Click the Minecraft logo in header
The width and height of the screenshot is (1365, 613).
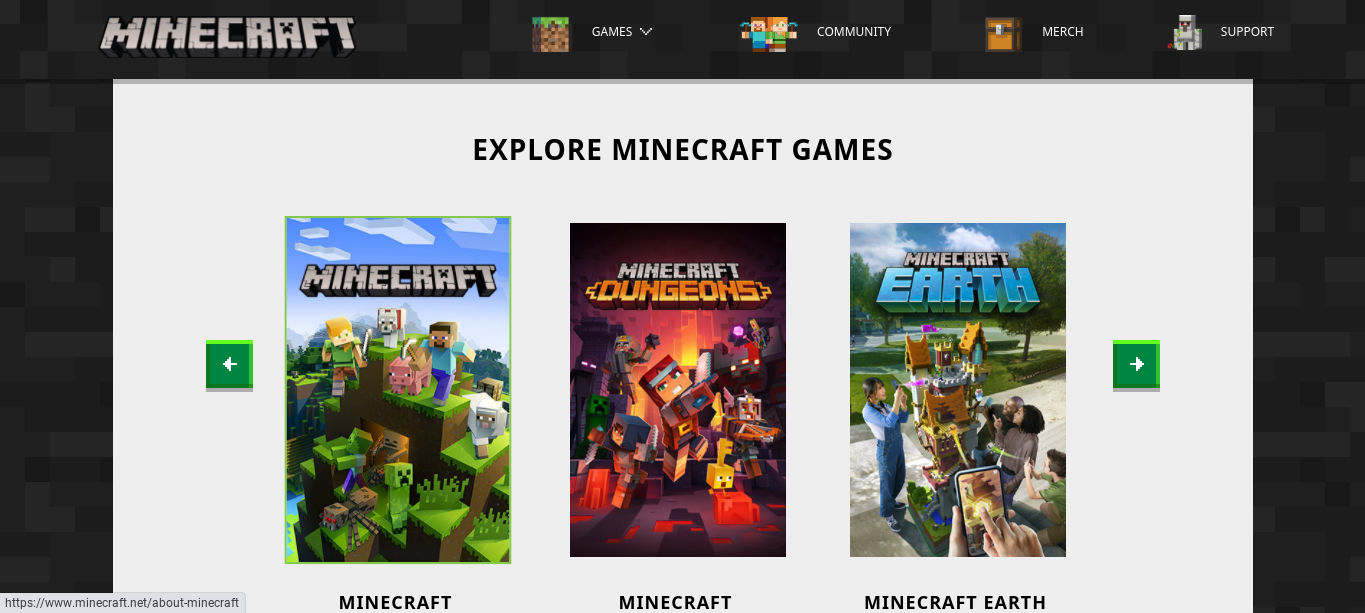click(x=228, y=36)
